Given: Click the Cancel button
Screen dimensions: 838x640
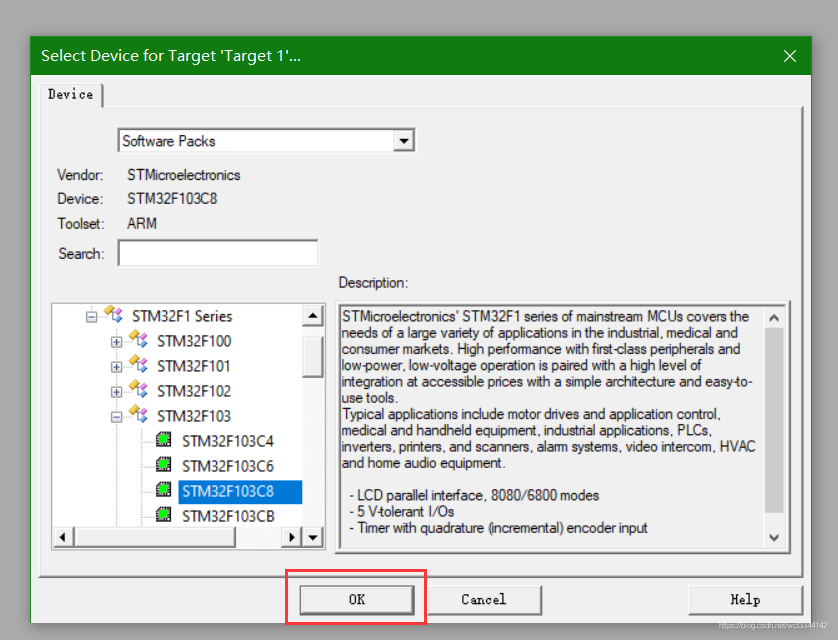Looking at the screenshot, I should [x=484, y=599].
